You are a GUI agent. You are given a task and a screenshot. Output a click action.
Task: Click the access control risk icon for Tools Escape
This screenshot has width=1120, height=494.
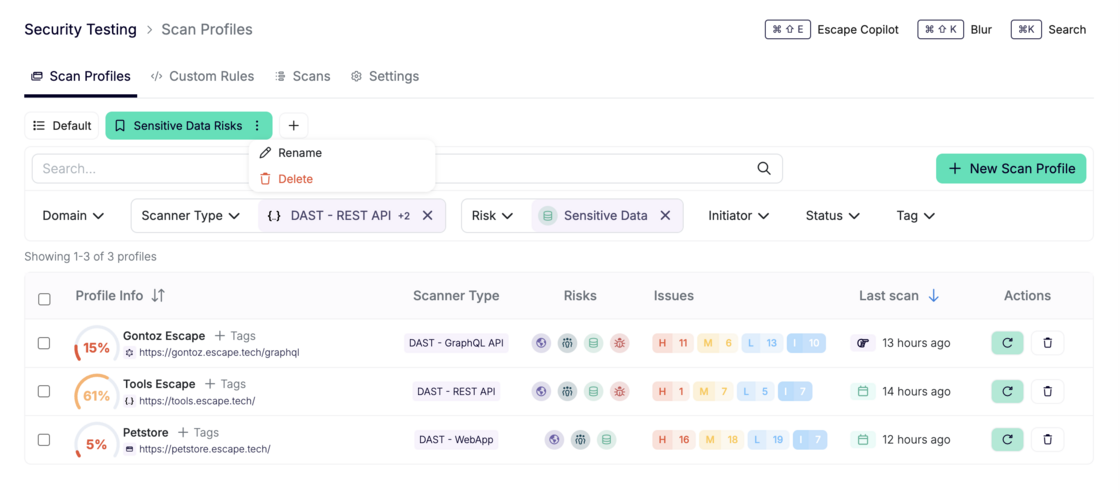[567, 391]
